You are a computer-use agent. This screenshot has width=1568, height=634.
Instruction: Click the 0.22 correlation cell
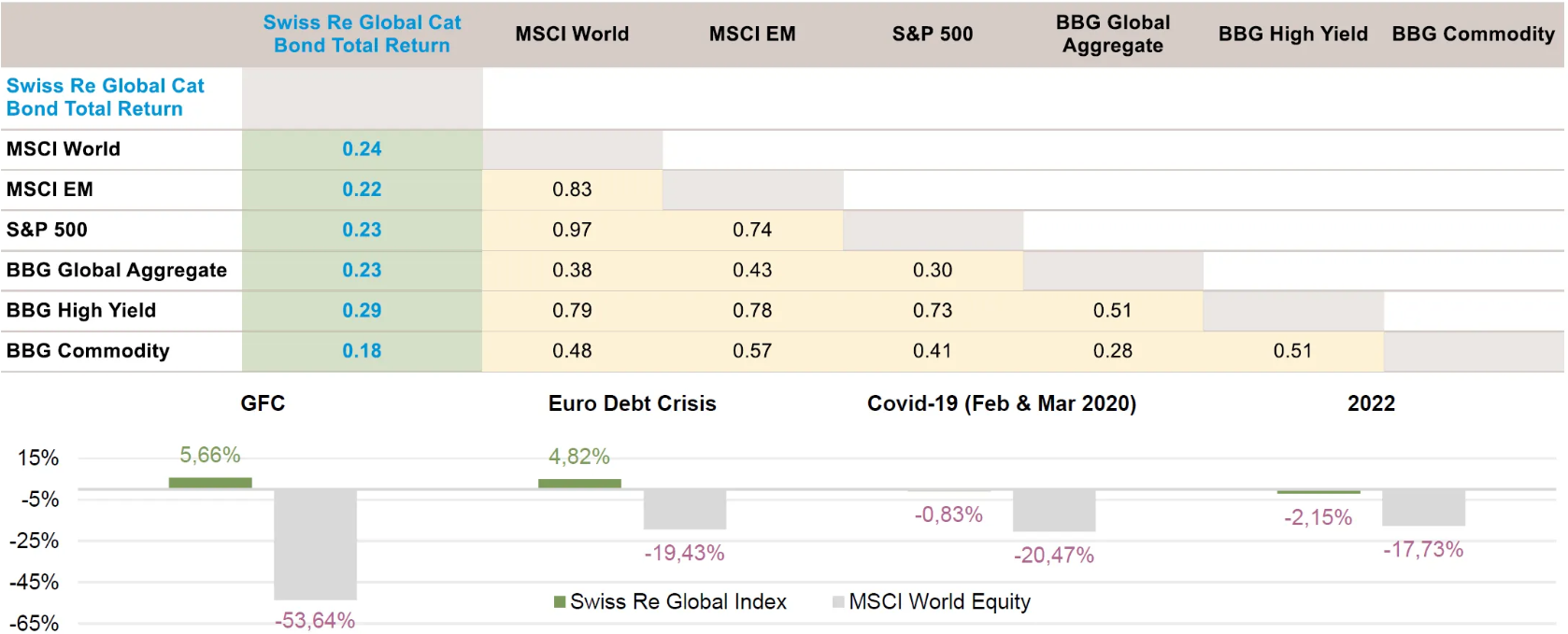pos(362,189)
